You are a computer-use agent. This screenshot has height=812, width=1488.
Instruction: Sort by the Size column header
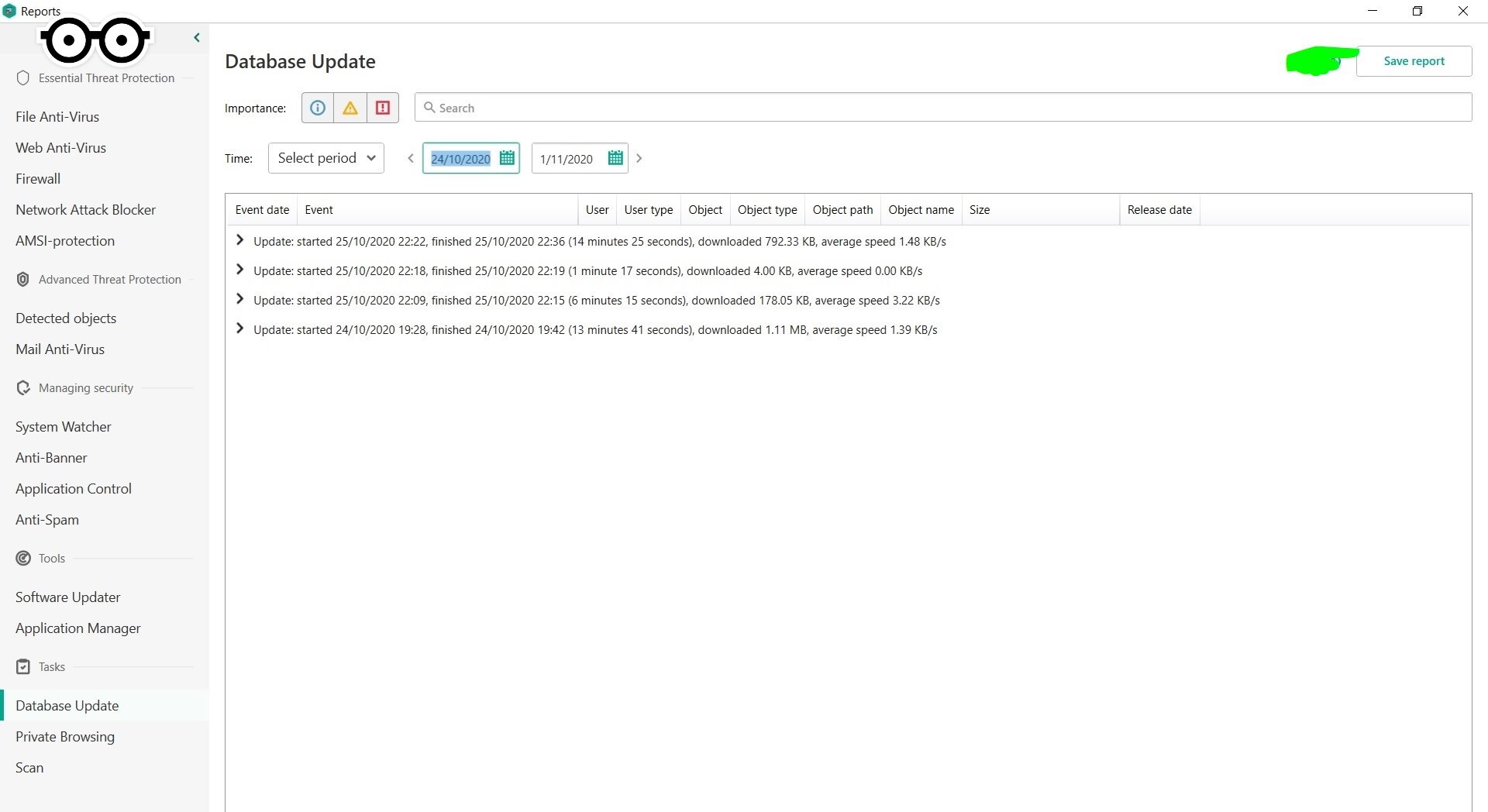[1041, 210]
